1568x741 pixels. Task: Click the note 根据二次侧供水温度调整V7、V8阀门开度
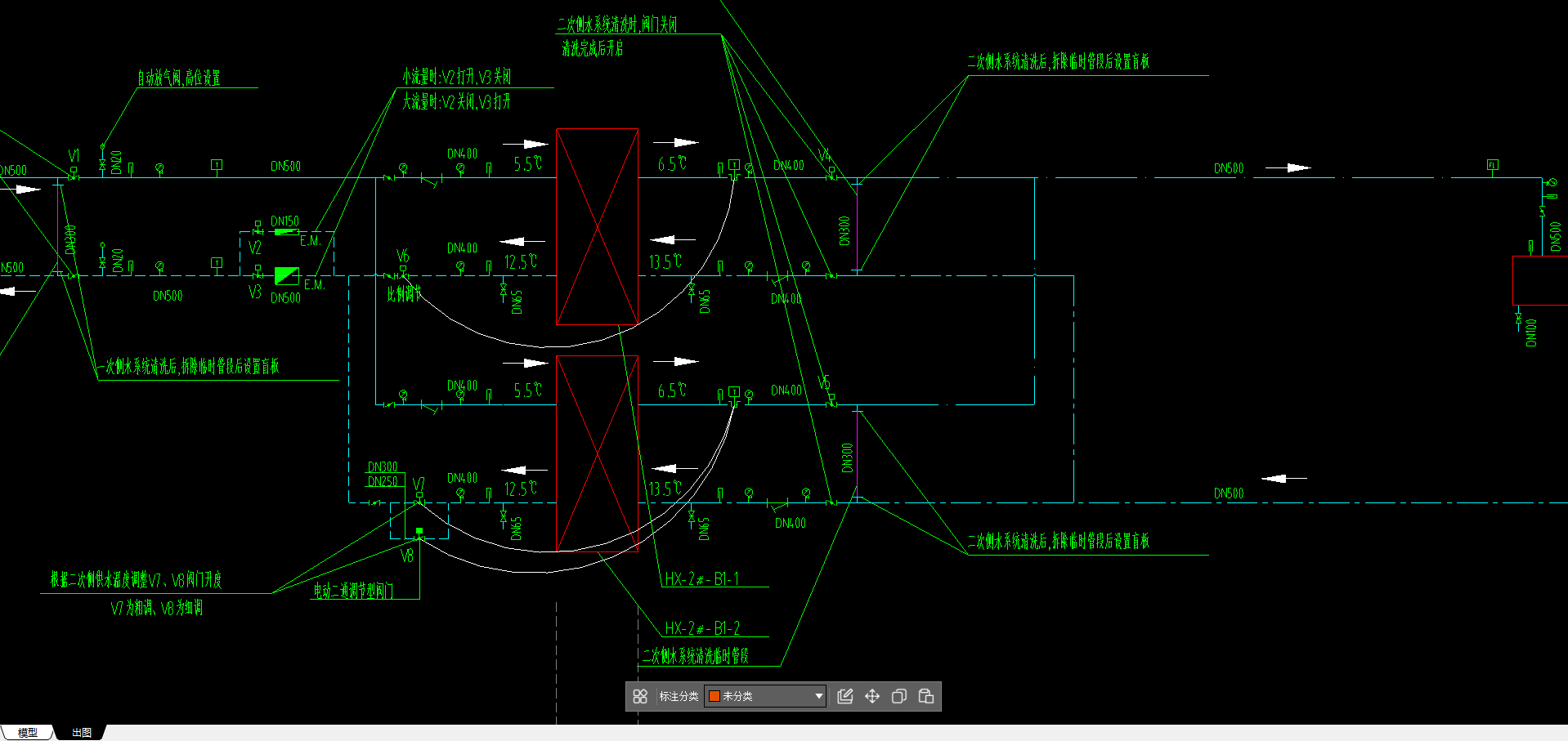click(136, 580)
